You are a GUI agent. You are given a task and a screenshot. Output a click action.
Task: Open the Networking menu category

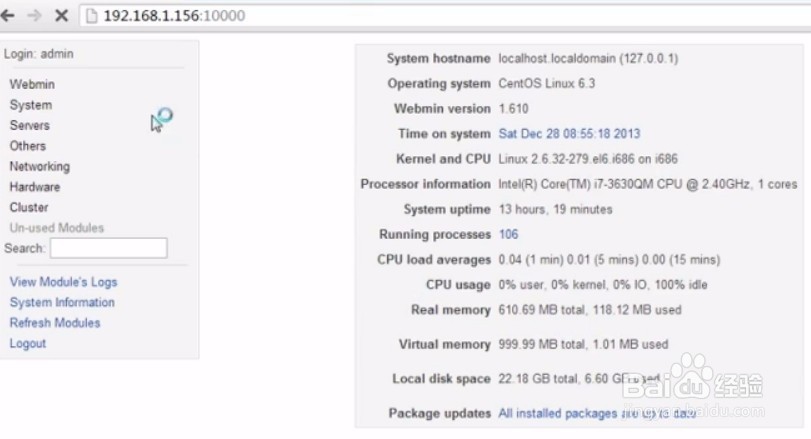tap(40, 166)
